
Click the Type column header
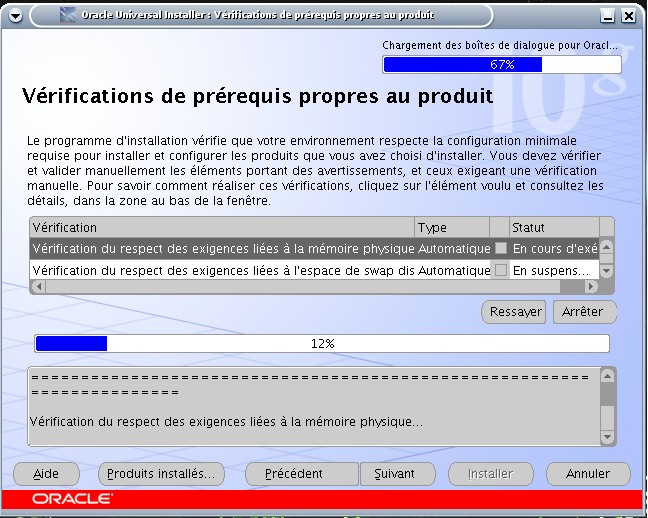(x=452, y=227)
